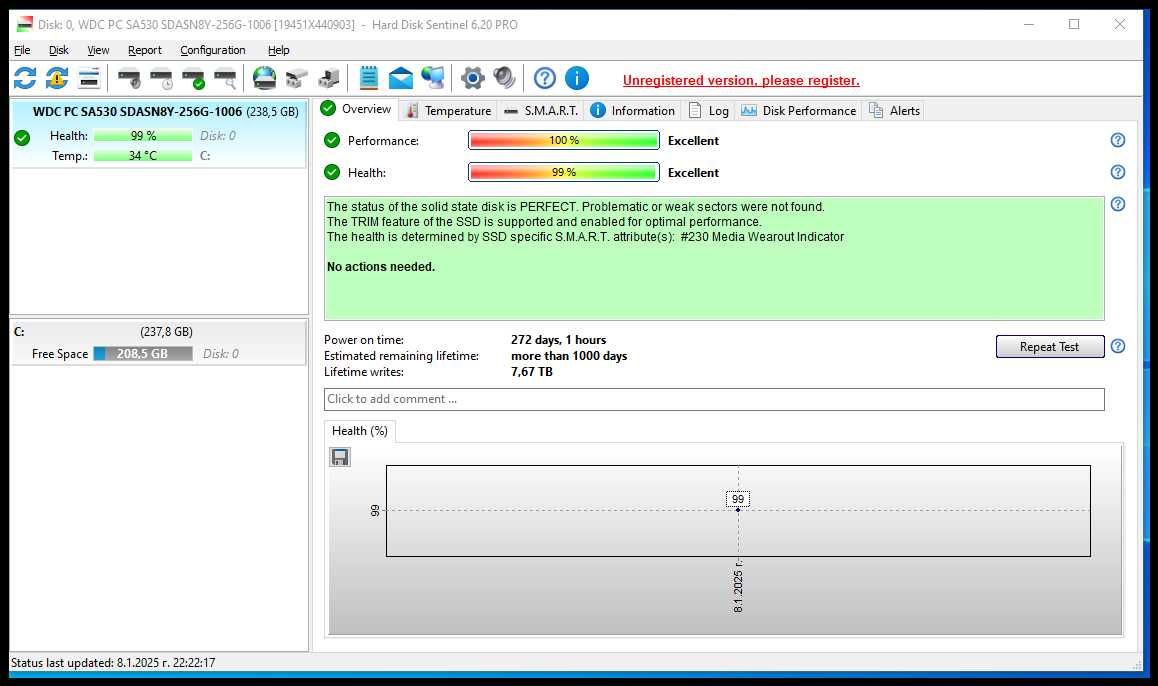Open the Disk menu
The width and height of the screenshot is (1158, 686).
coord(58,50)
